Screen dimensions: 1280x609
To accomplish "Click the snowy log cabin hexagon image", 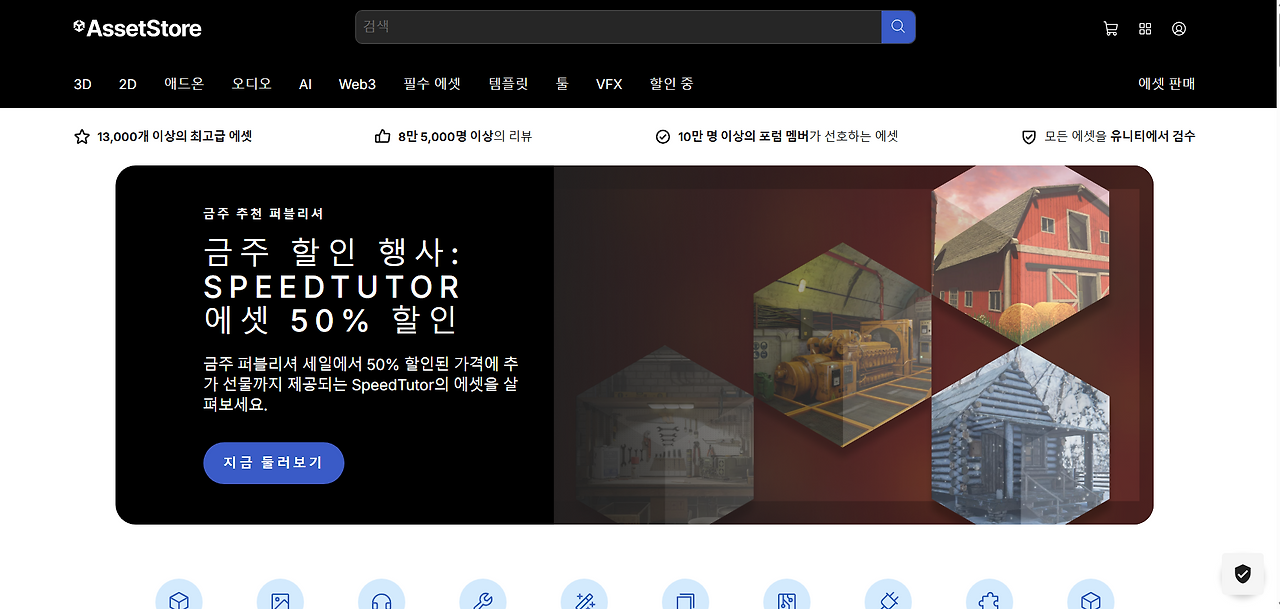I will coord(1021,437).
